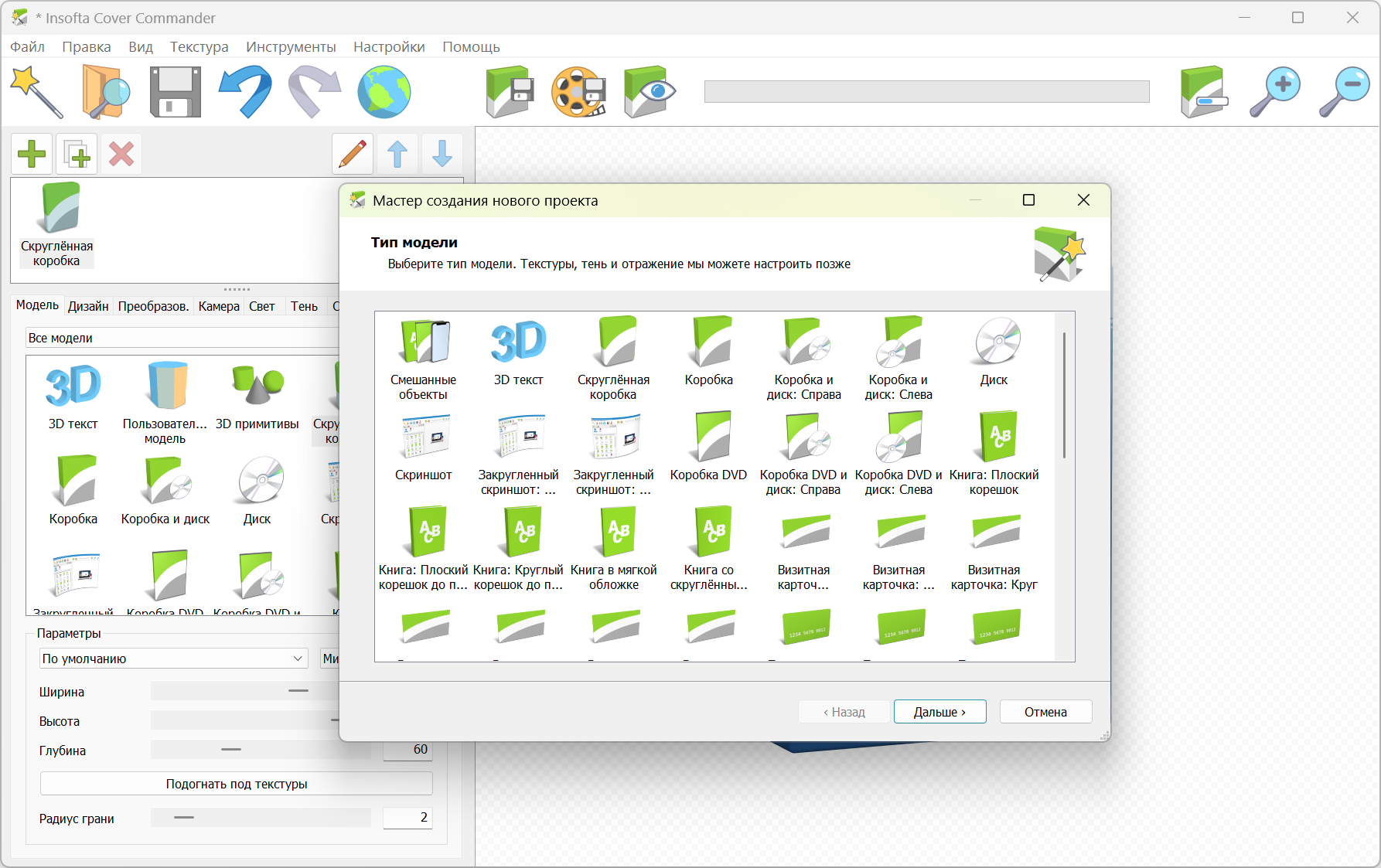Click the zoom in magnifier icon
Screen dimensions: 1381x868
(1275, 92)
